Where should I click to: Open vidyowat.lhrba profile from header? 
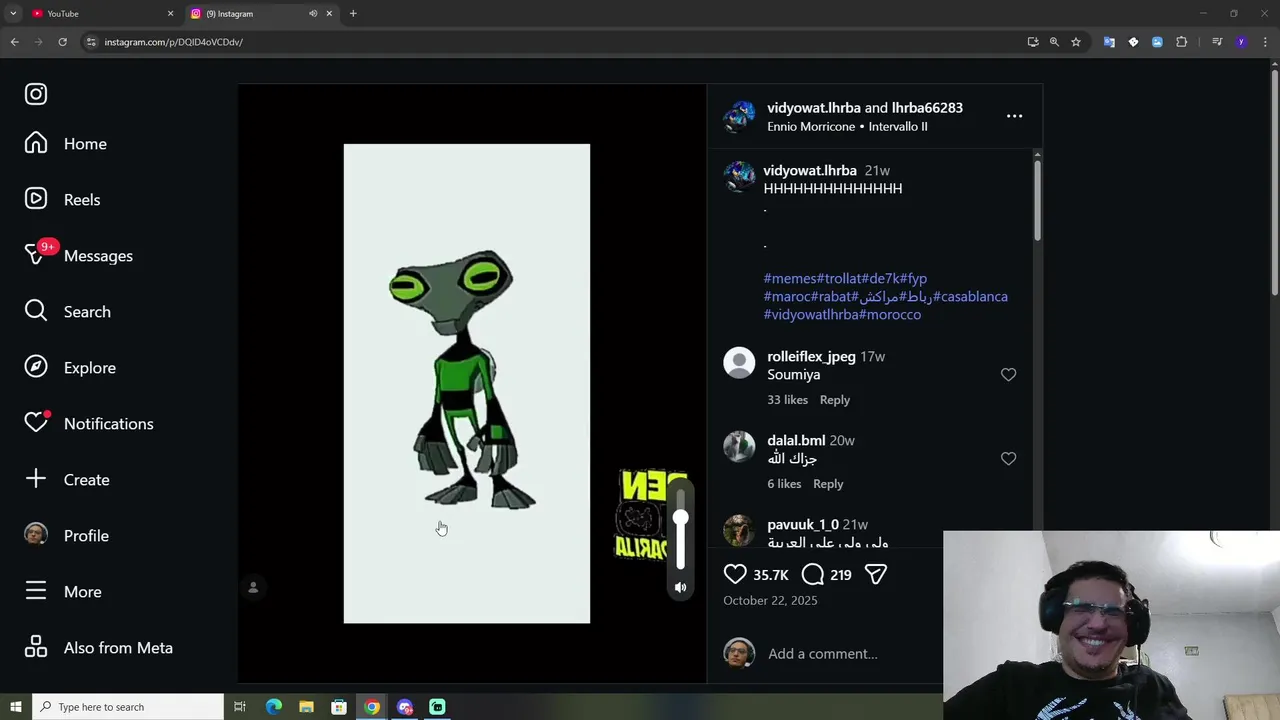click(x=813, y=108)
